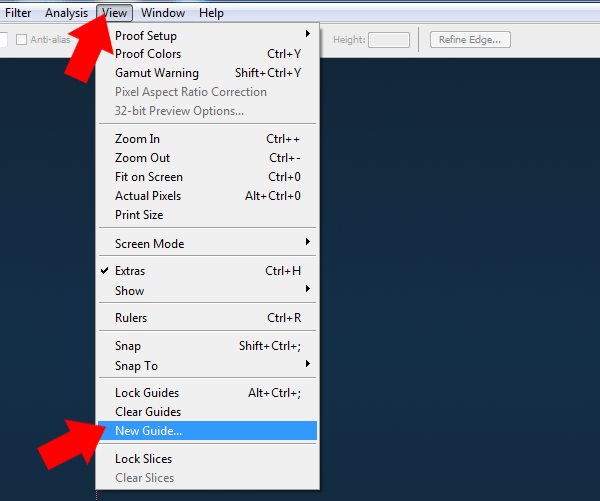The width and height of the screenshot is (600, 501).
Task: Select Lock Guides
Action: 208,393
